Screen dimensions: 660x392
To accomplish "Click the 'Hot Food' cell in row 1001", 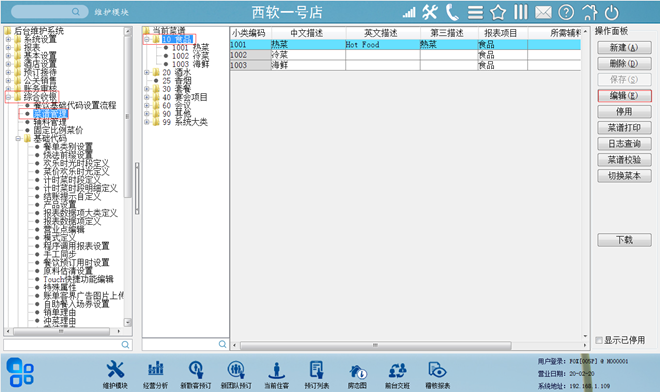I will [x=383, y=44].
